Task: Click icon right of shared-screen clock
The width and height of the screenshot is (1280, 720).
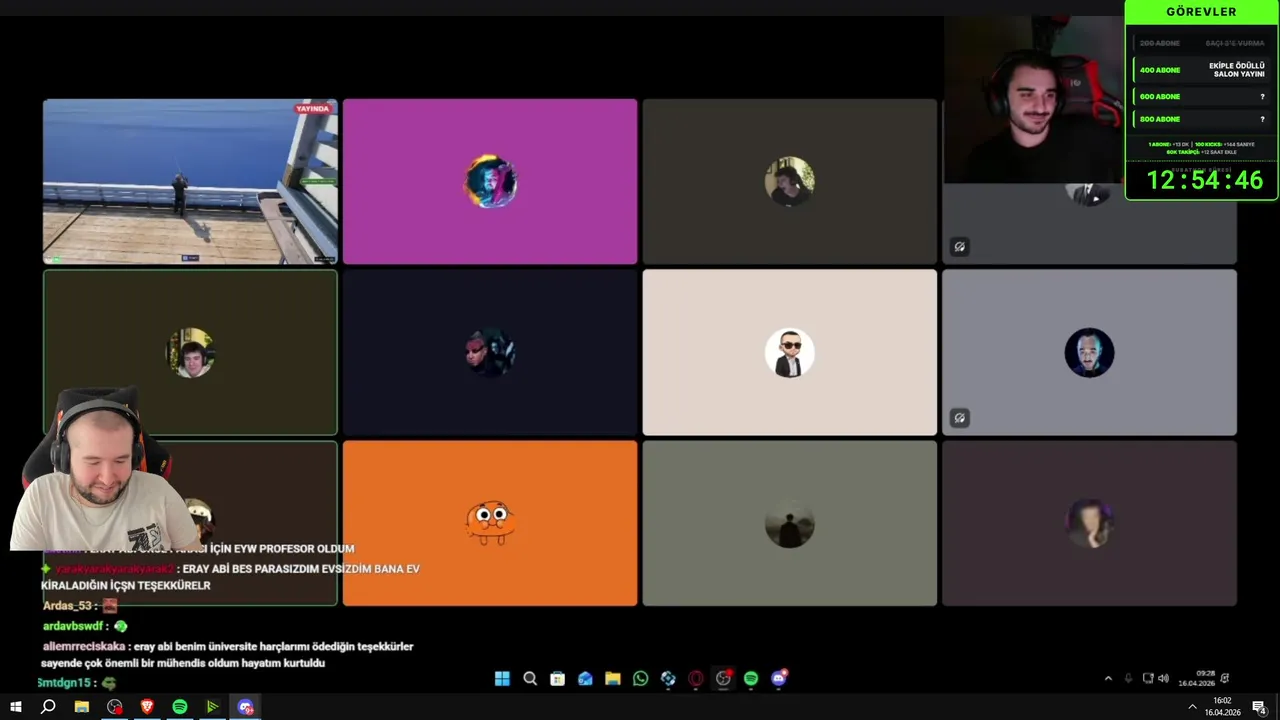Action: [x=1225, y=678]
